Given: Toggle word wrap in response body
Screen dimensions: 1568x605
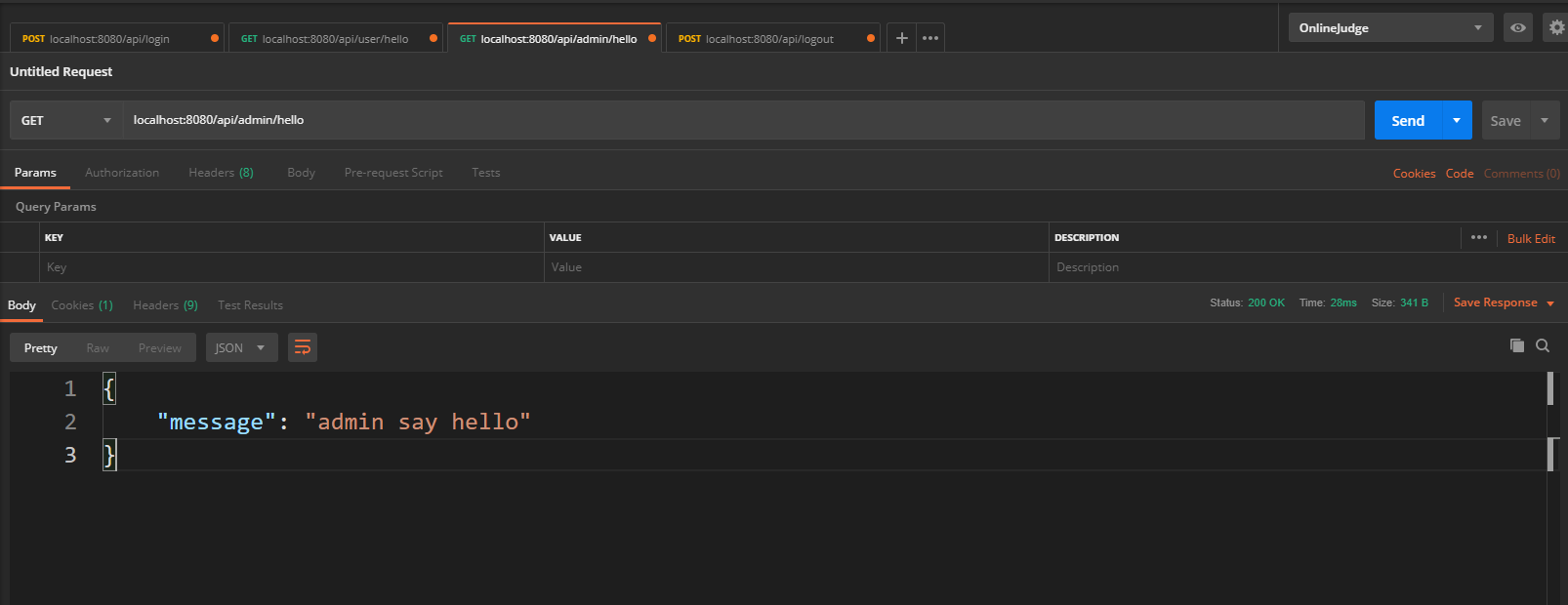Looking at the screenshot, I should point(303,347).
